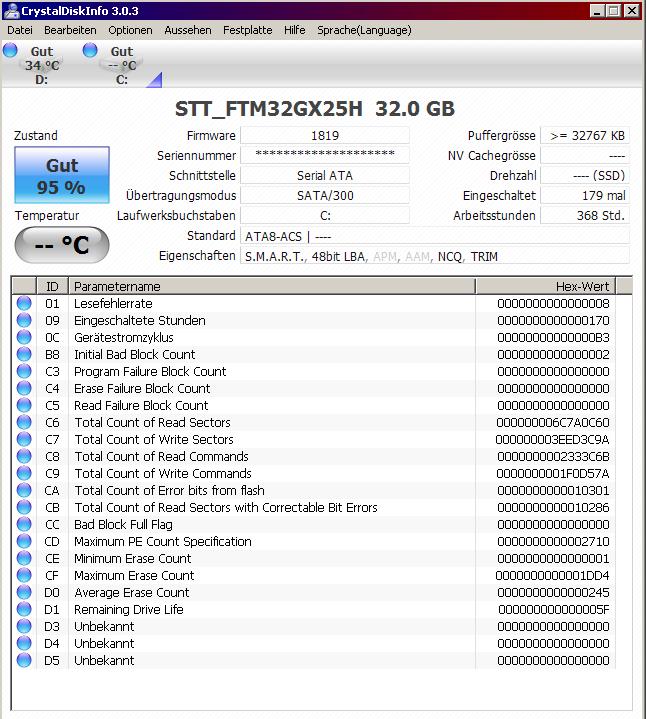Click hex value 000000003EED3C9A

(553, 440)
